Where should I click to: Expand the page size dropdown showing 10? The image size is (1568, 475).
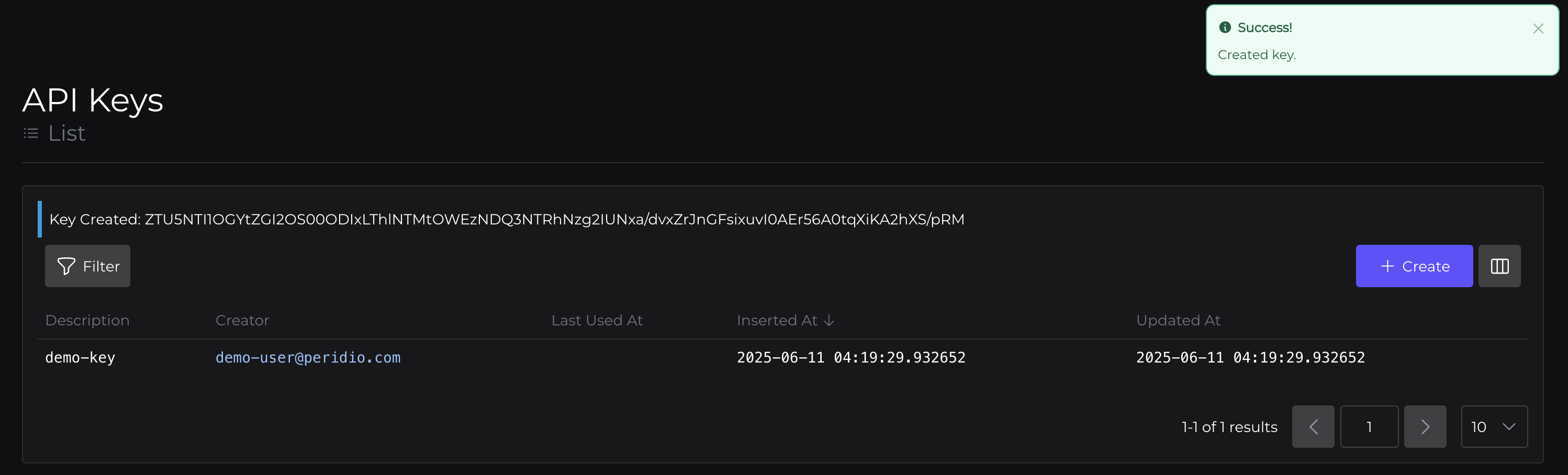(1494, 427)
